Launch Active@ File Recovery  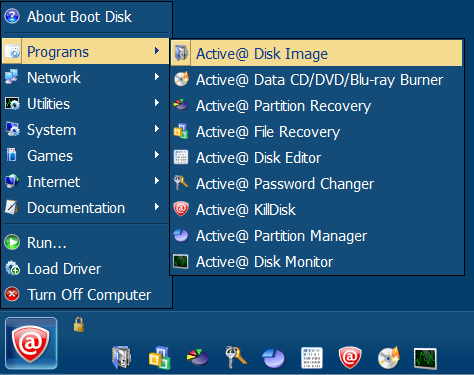(x=316, y=132)
